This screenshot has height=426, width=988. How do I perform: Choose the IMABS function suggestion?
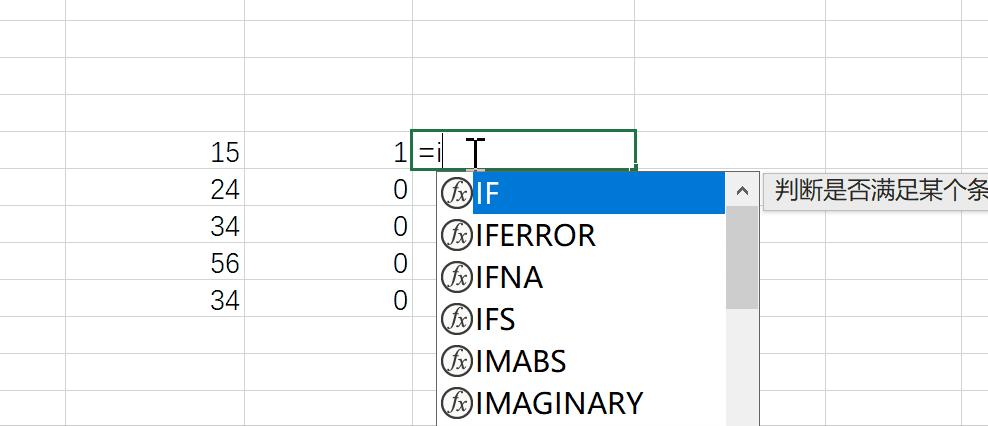[x=522, y=361]
